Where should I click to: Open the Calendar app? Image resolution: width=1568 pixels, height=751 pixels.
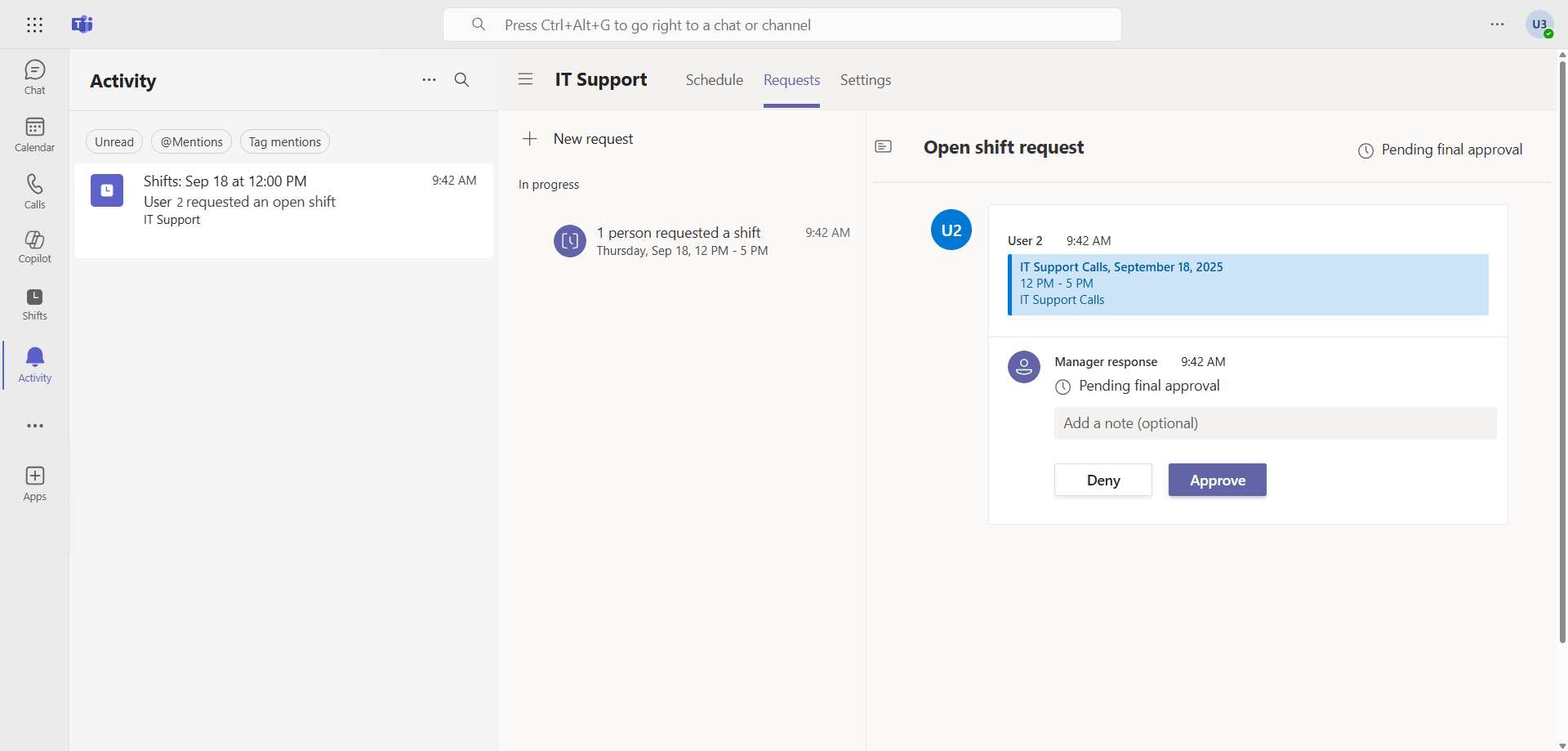click(34, 134)
